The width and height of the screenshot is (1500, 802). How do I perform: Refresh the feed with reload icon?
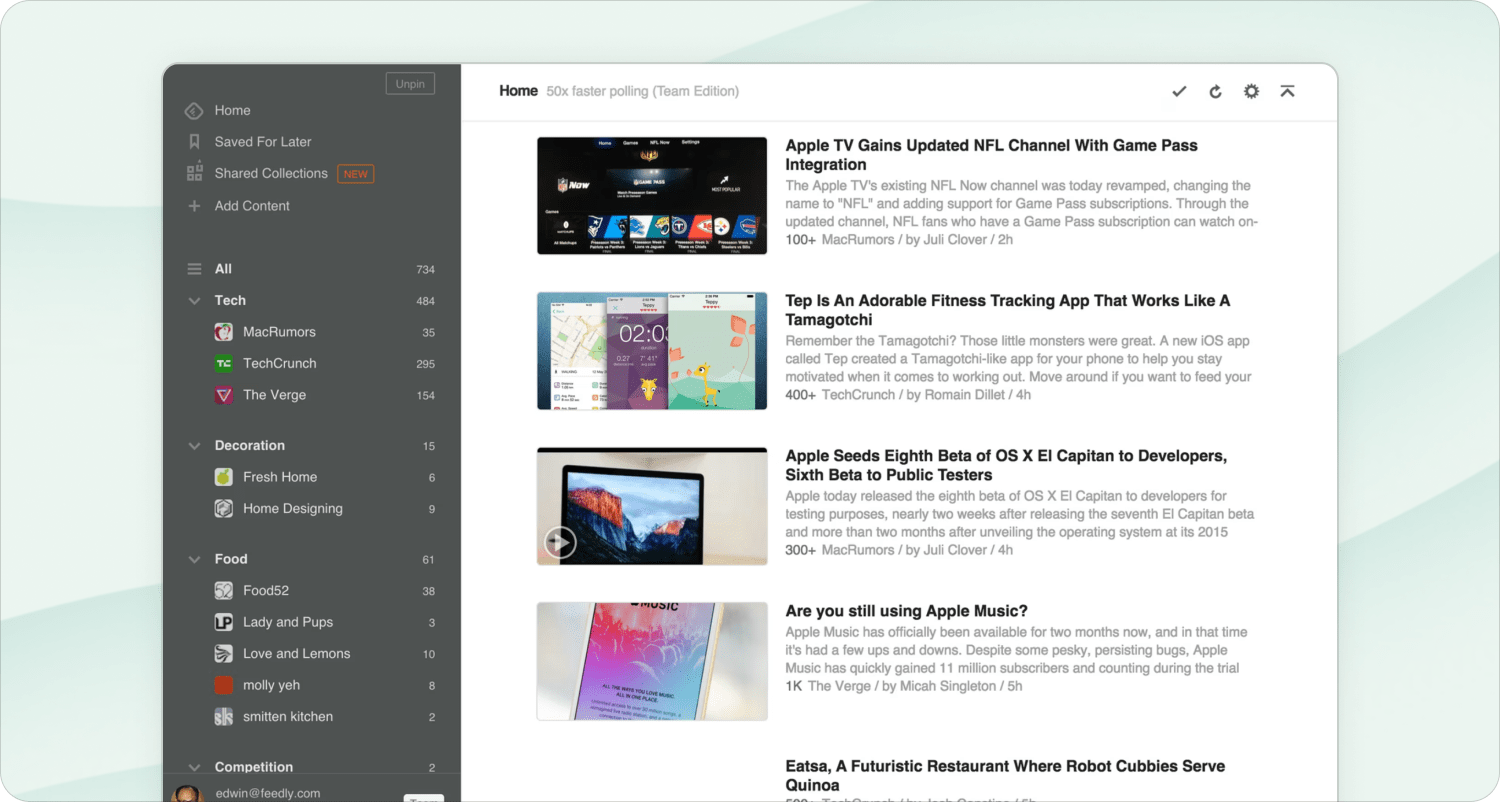(x=1215, y=91)
